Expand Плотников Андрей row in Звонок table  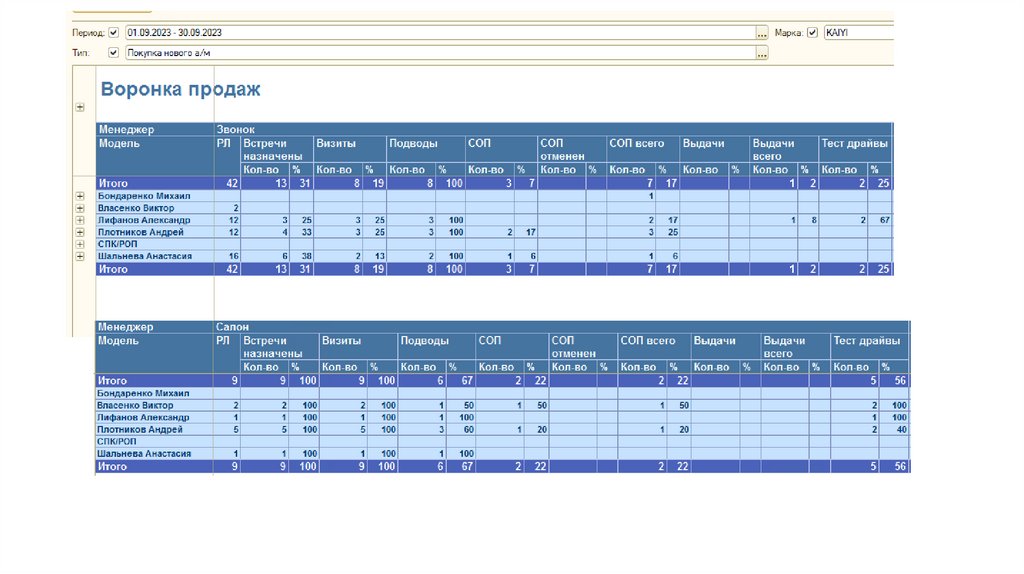(x=80, y=232)
